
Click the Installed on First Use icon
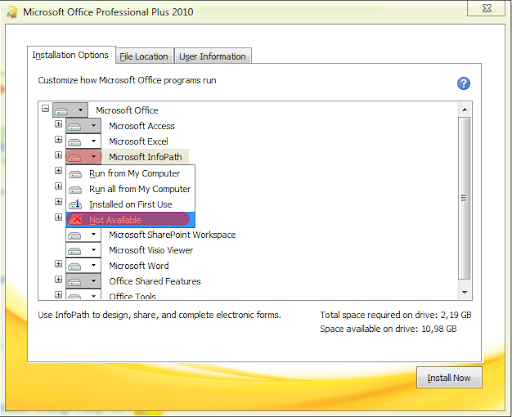coord(75,204)
